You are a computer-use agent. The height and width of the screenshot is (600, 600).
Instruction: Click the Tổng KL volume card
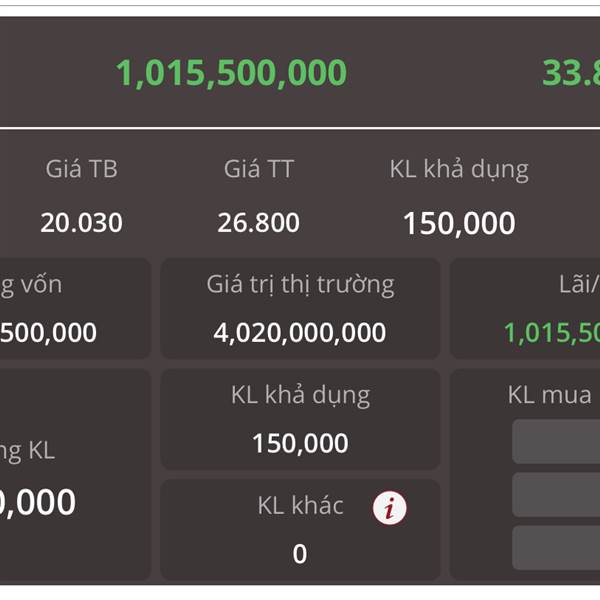pyautogui.click(x=75, y=474)
